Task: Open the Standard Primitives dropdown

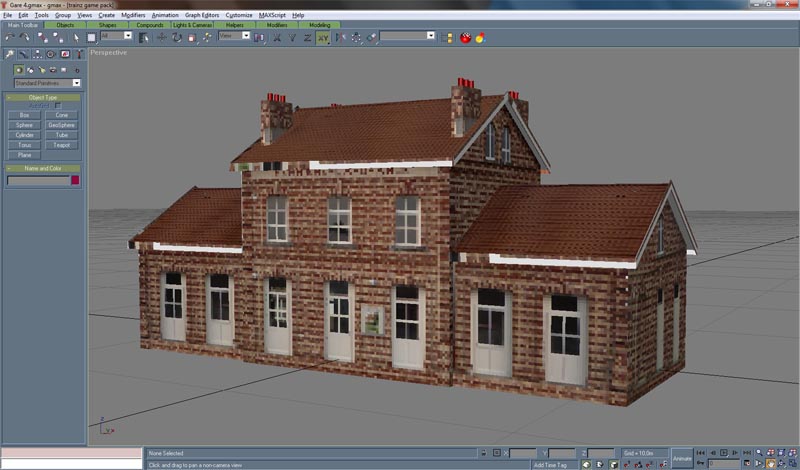Action: tap(46, 83)
